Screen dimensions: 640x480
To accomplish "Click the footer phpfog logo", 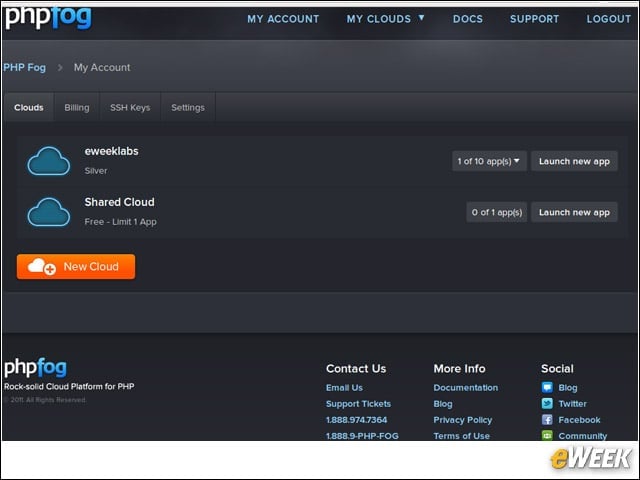I will pos(36,368).
